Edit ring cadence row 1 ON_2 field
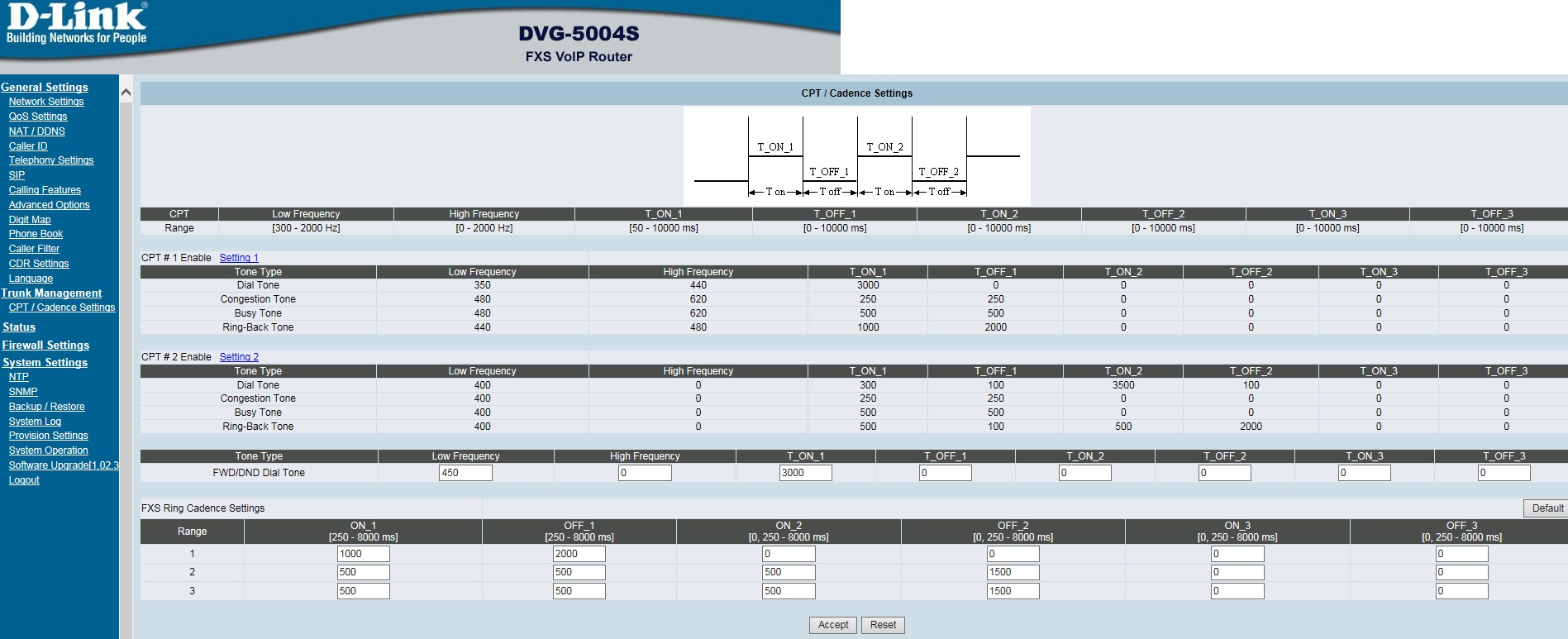The image size is (1568, 639). (x=789, y=554)
